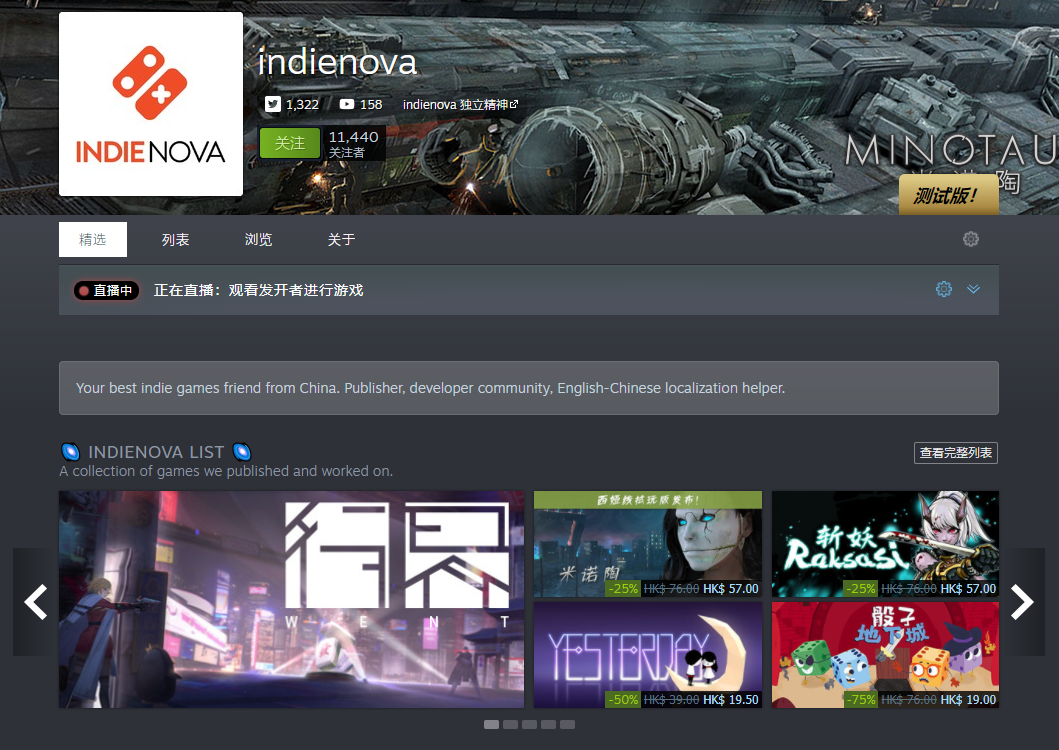The height and width of the screenshot is (750, 1059).
Task: Open the YouTube icon with 158 subscribers
Action: coord(346,104)
